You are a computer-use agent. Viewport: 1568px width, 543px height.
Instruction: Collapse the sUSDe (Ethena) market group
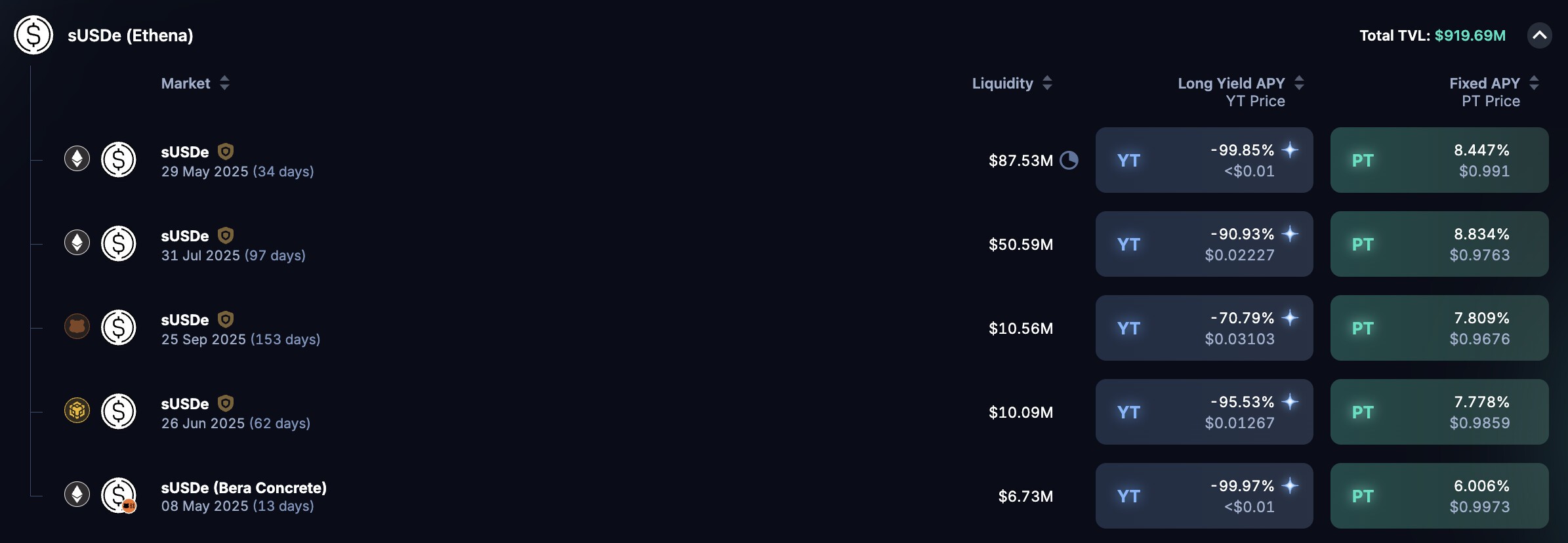(1539, 35)
